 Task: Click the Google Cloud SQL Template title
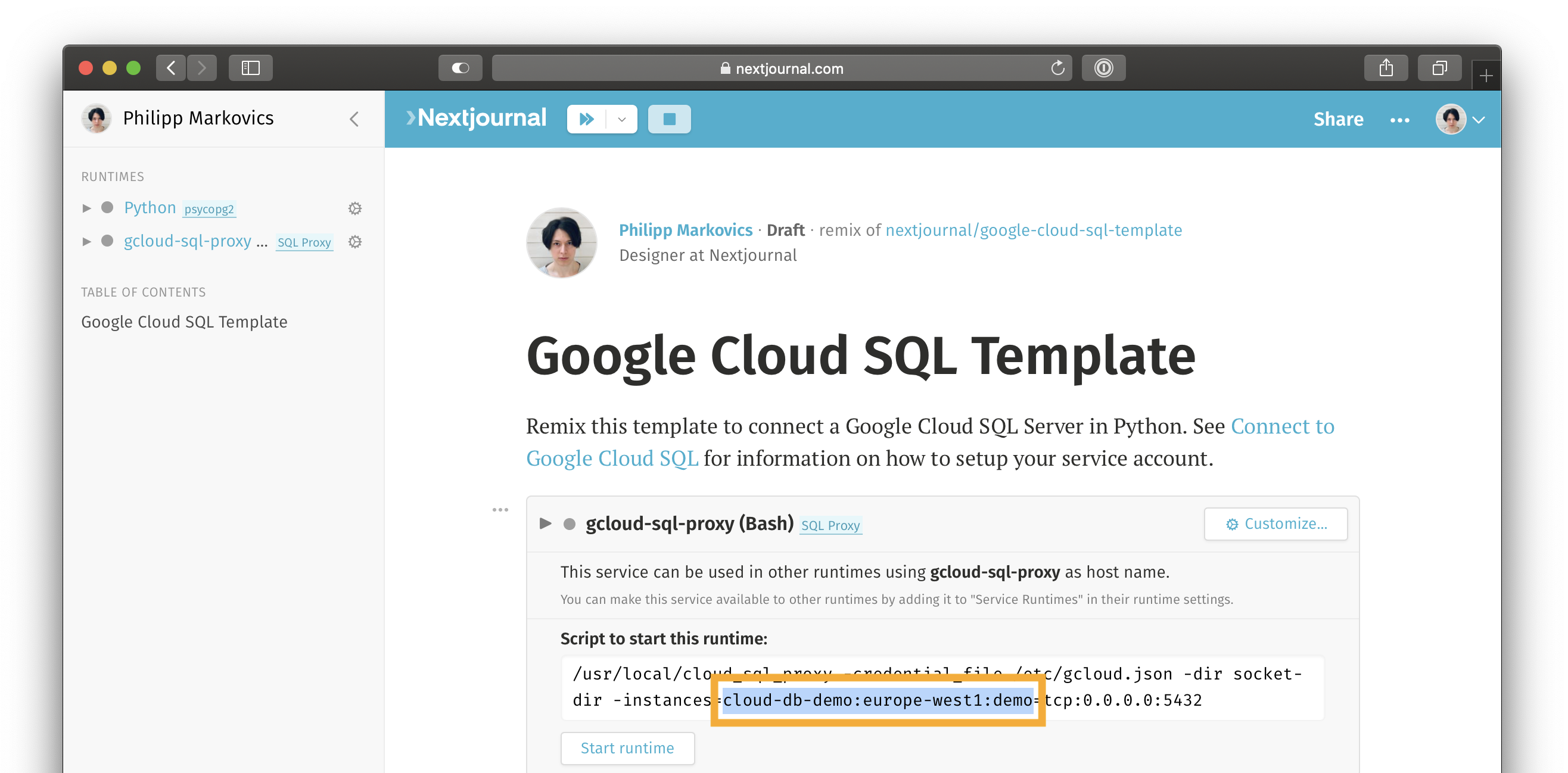point(861,356)
